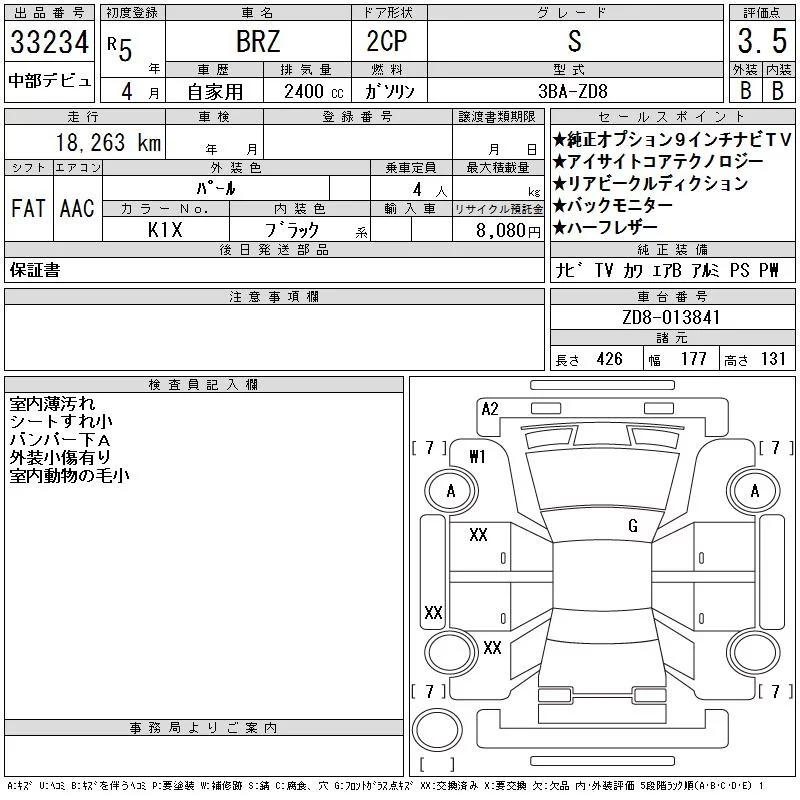Select the vehicle history 自家用
This screenshot has height=800, width=800.
(x=215, y=92)
